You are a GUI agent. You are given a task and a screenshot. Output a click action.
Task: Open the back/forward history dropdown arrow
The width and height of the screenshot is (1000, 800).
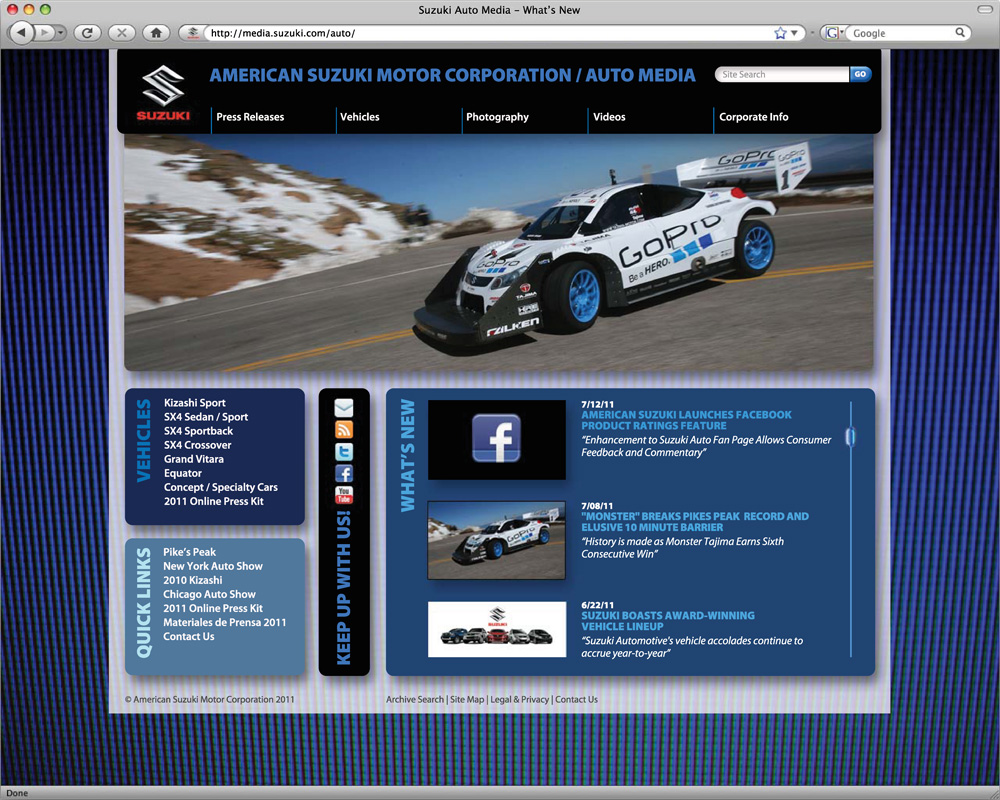(x=61, y=33)
